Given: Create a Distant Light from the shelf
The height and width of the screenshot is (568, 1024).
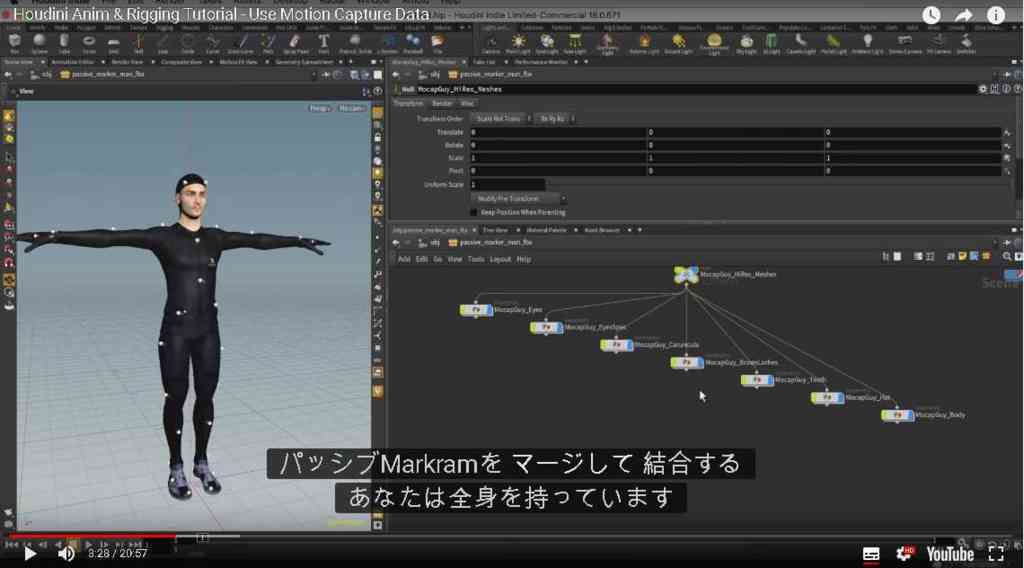Looking at the screenshot, I should 679,44.
